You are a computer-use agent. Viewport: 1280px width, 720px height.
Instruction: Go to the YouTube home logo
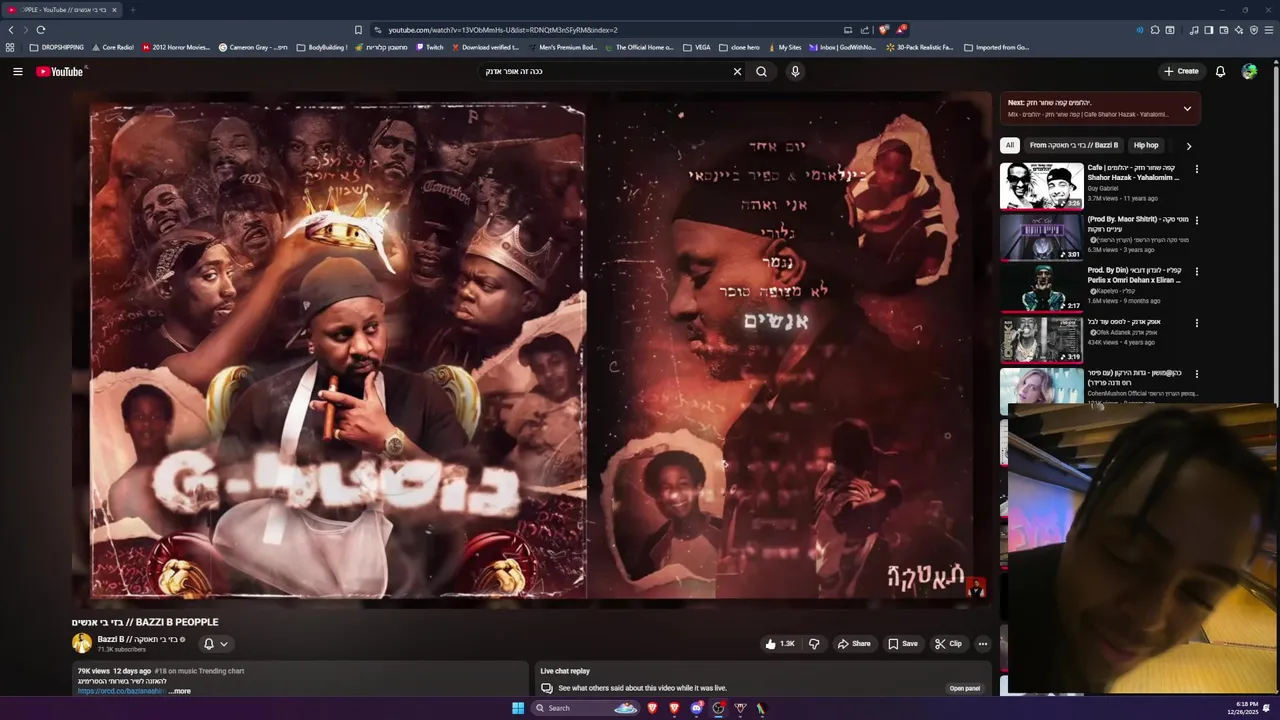coord(60,71)
